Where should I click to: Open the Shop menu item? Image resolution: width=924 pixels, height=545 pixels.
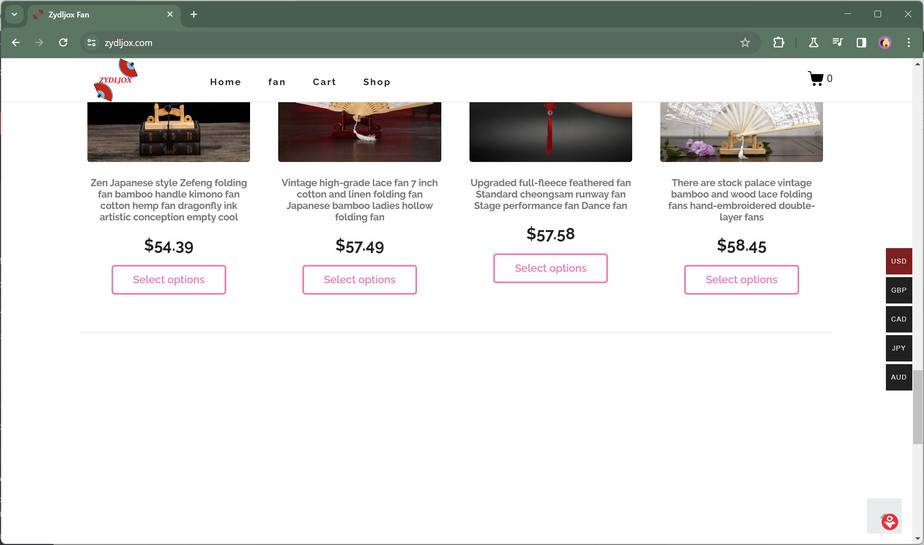377,82
